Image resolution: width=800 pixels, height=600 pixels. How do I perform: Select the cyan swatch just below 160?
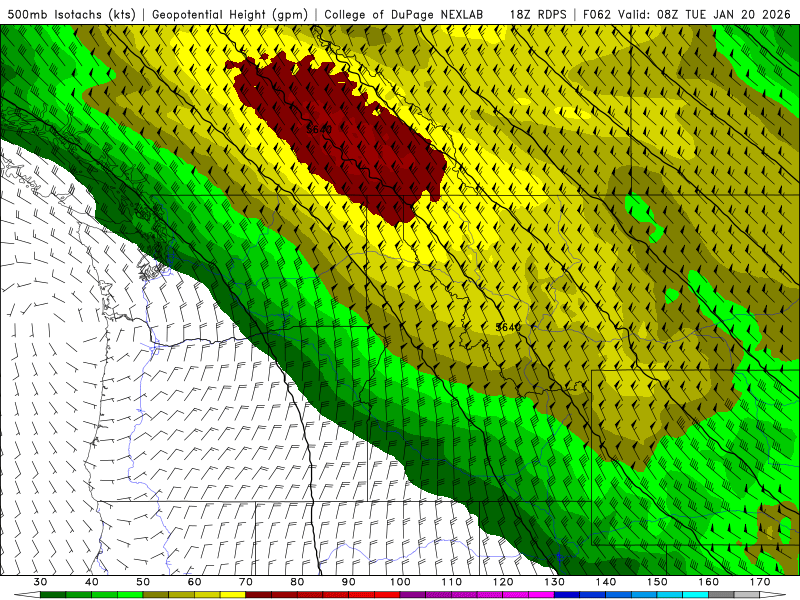695,594
